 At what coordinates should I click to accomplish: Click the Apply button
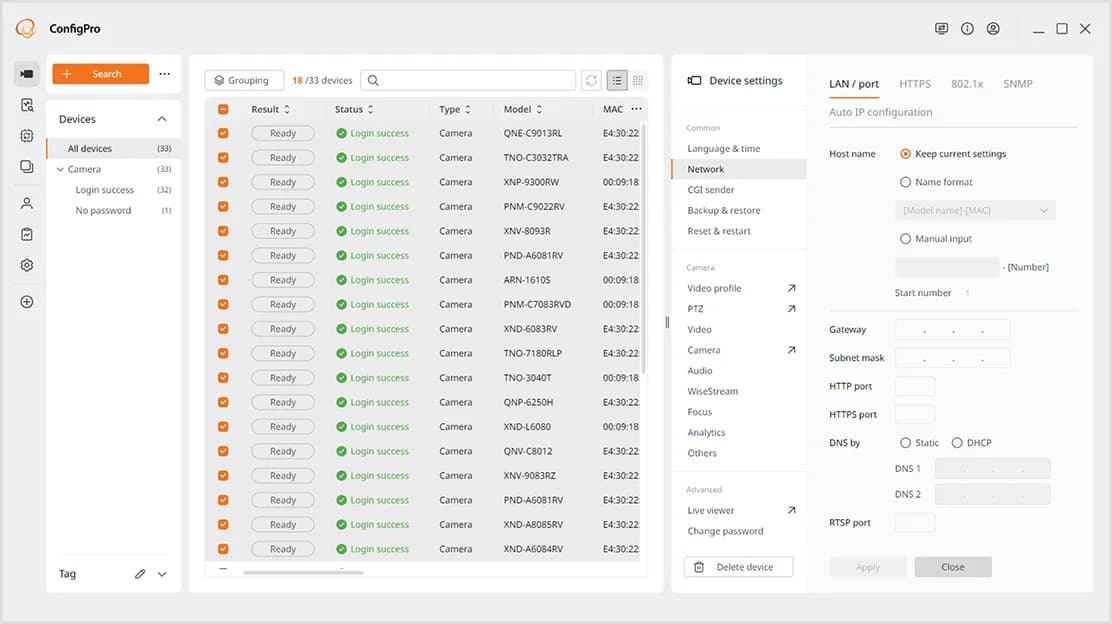click(867, 567)
